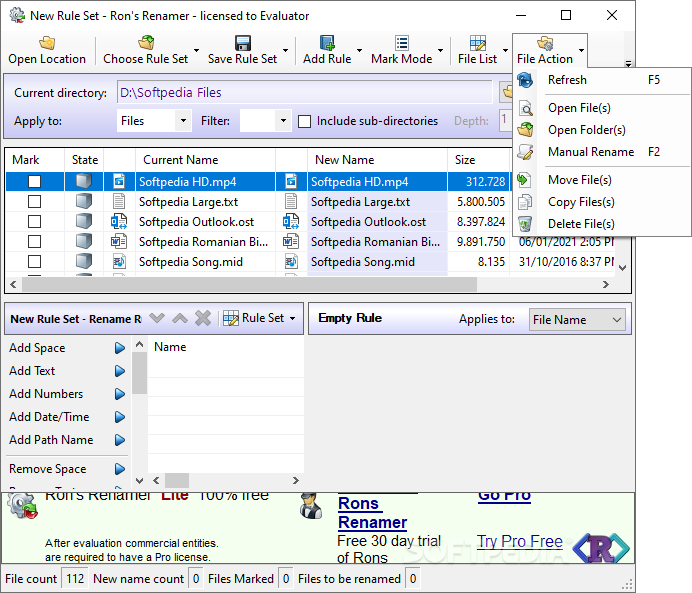692x593 pixels.
Task: Mark the Softpedia HD.mp4 checkbox
Action: pyautogui.click(x=34, y=182)
